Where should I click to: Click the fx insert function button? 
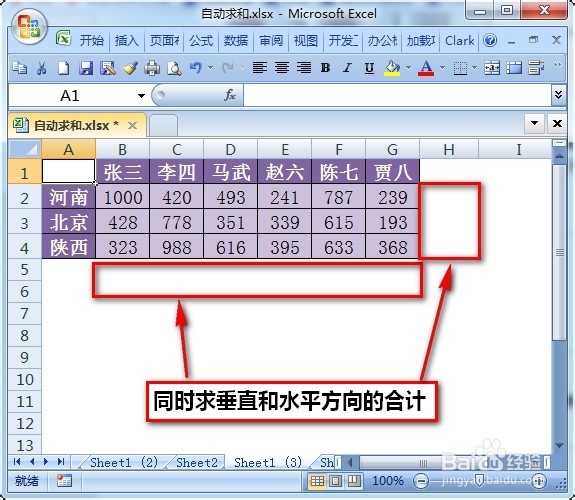tap(230, 95)
